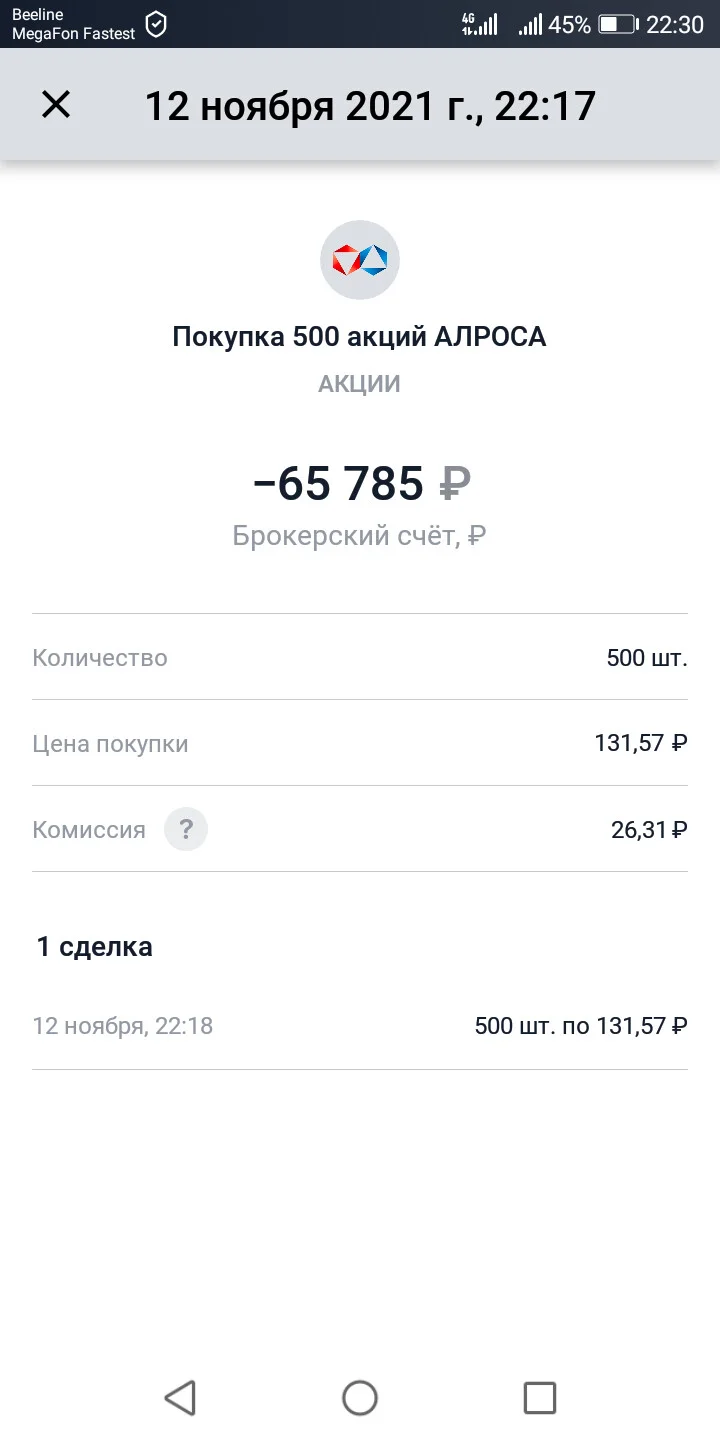Tap the АКЦИИ category label
720x1440 pixels.
[360, 384]
